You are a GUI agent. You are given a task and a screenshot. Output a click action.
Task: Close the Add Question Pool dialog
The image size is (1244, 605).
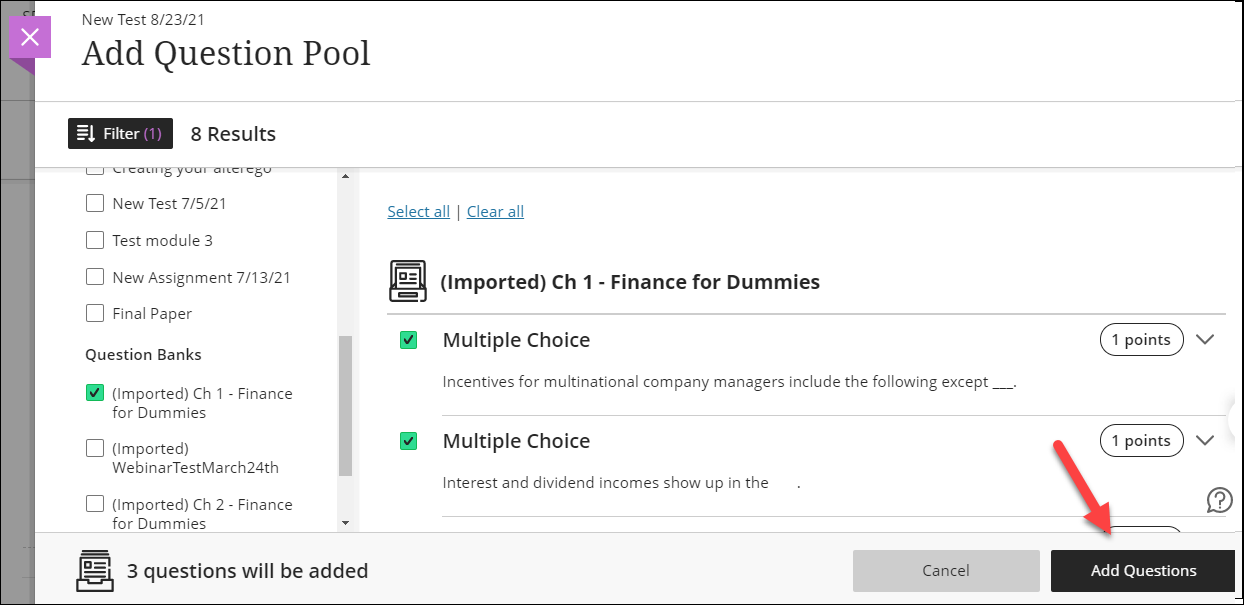pyautogui.click(x=30, y=36)
